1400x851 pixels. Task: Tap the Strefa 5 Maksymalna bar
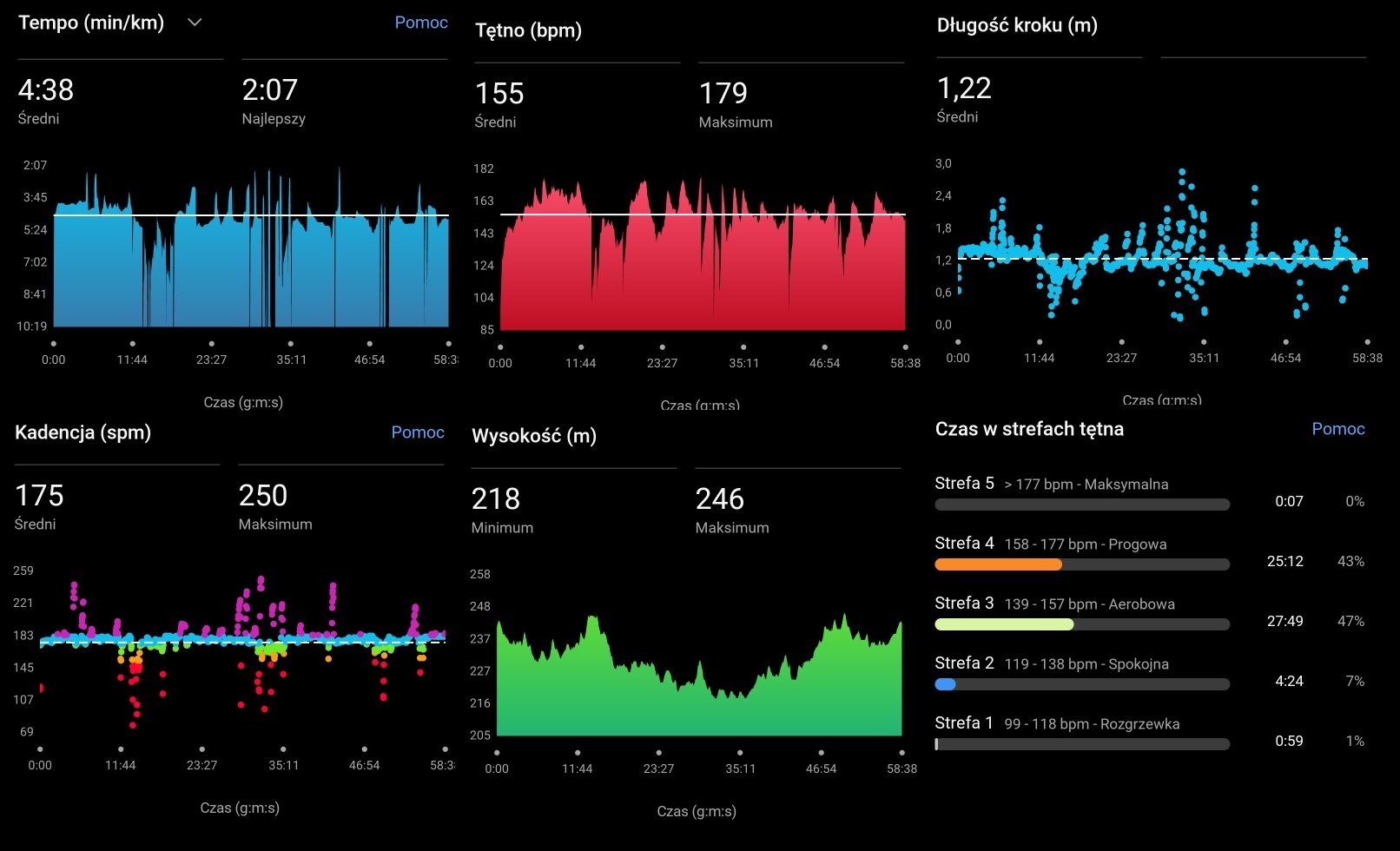1081,505
